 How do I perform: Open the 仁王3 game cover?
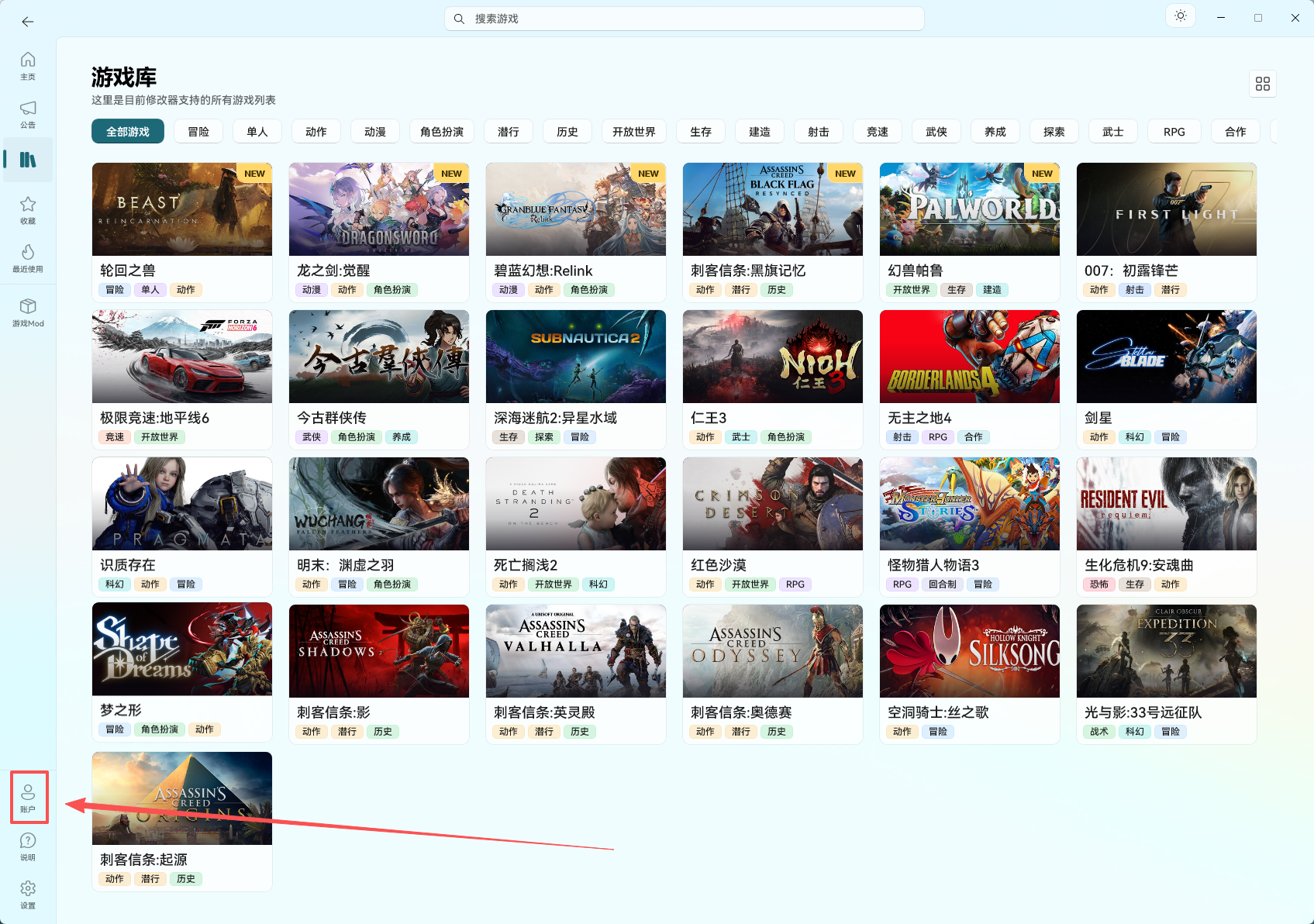tap(773, 357)
